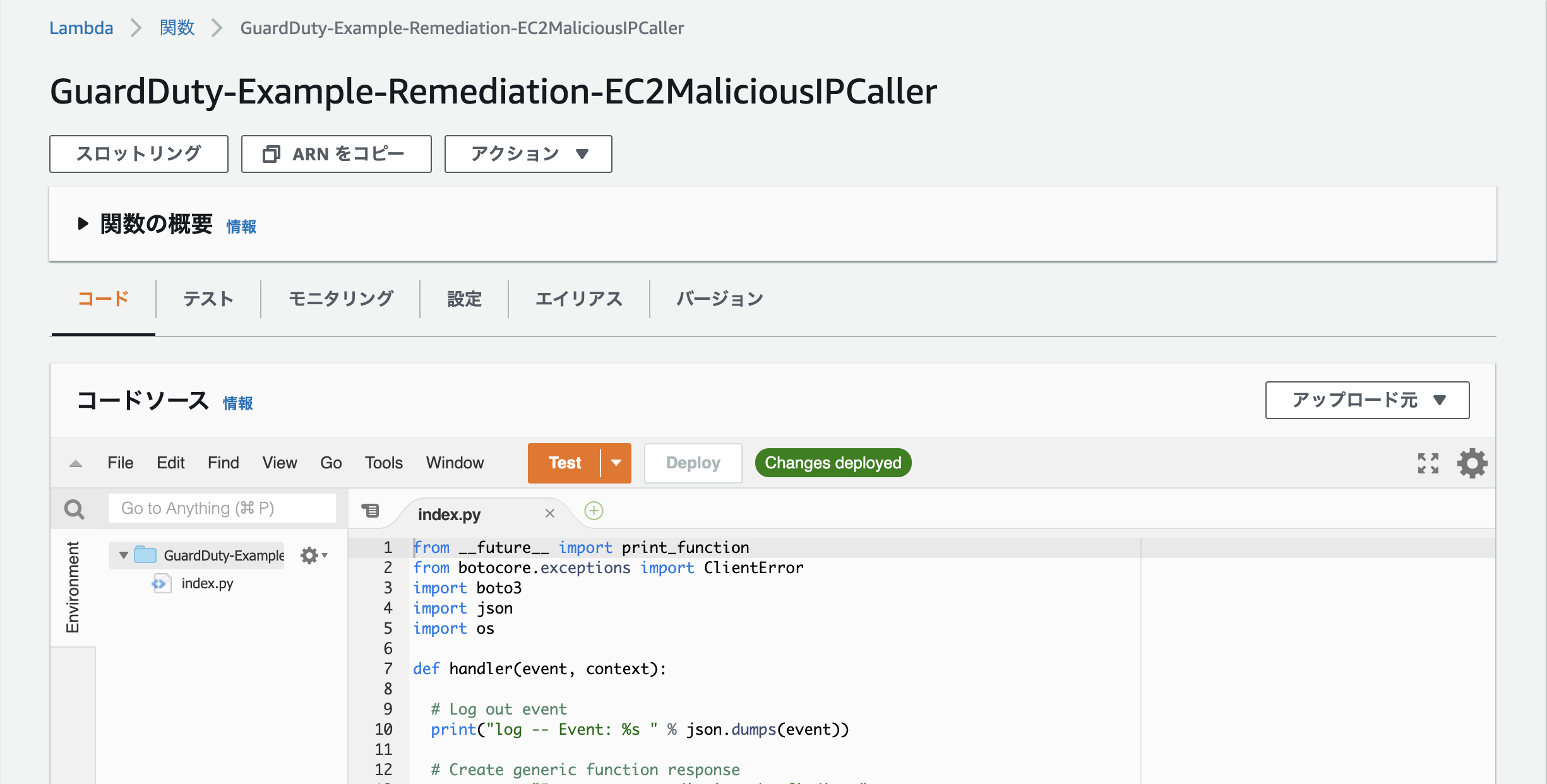The height and width of the screenshot is (784, 1547).
Task: Click the ARN をコピー button
Action: tap(337, 154)
